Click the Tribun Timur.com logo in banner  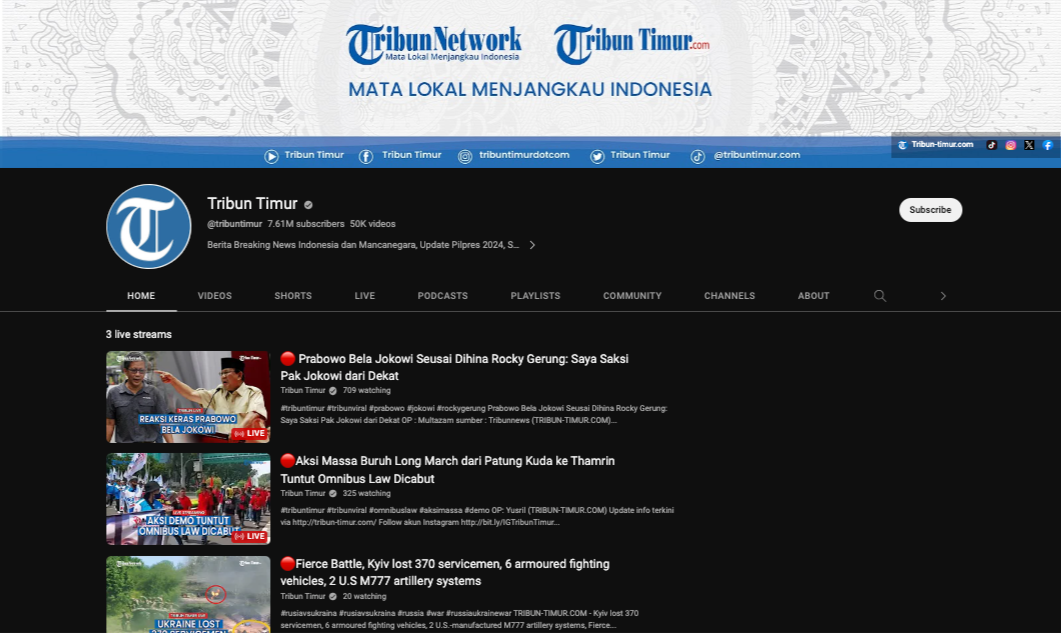[632, 44]
